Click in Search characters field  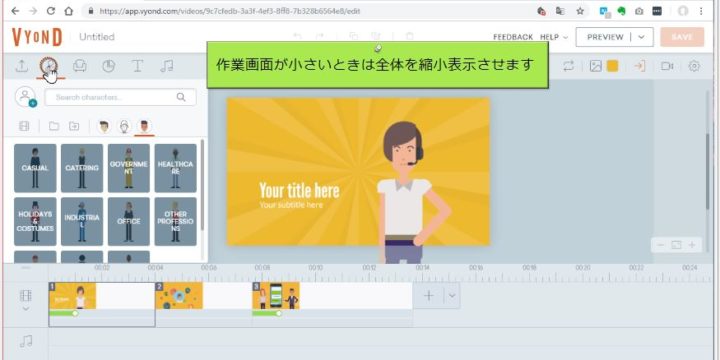tap(120, 97)
